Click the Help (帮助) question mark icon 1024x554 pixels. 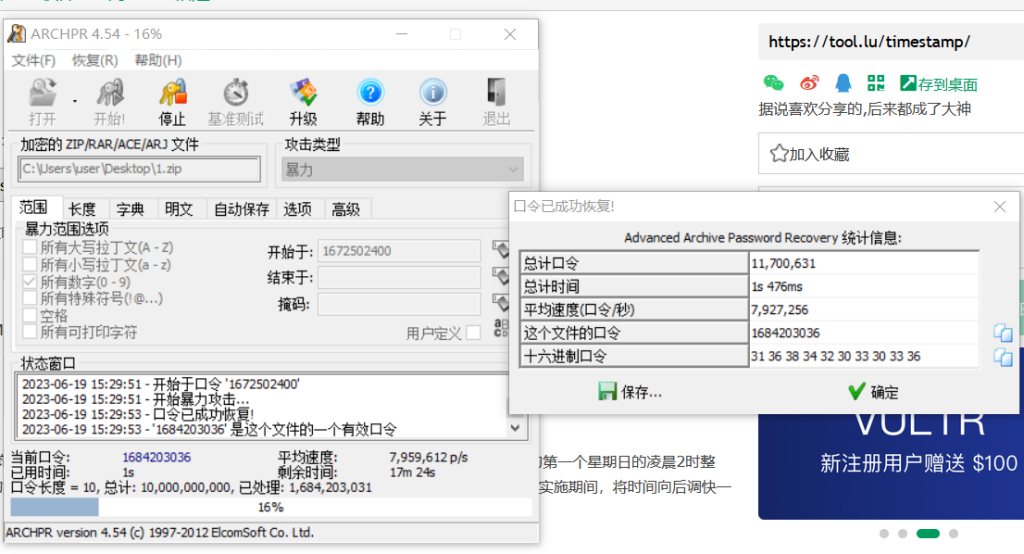tap(370, 95)
